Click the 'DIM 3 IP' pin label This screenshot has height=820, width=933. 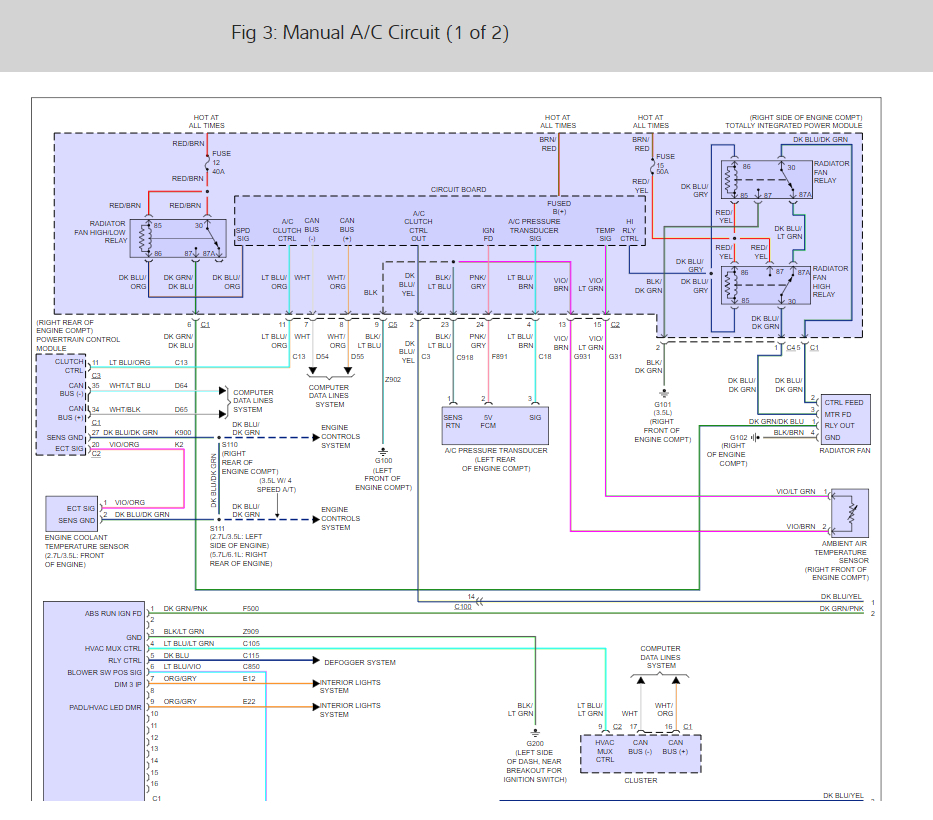(x=128, y=684)
